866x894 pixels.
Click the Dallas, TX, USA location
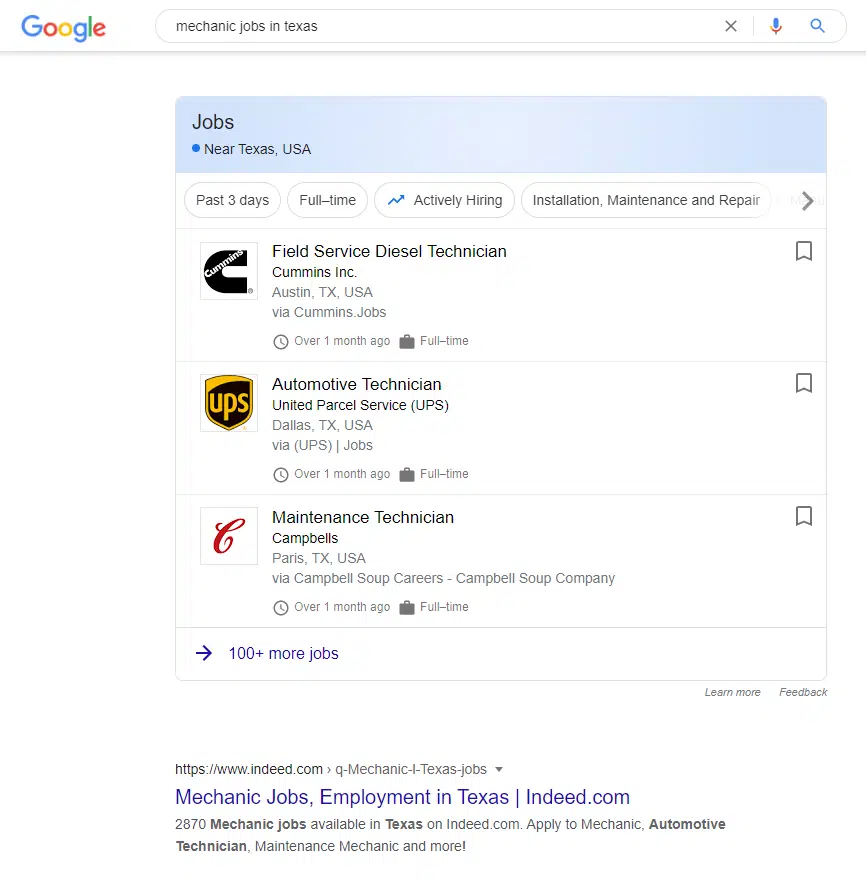[x=322, y=425]
